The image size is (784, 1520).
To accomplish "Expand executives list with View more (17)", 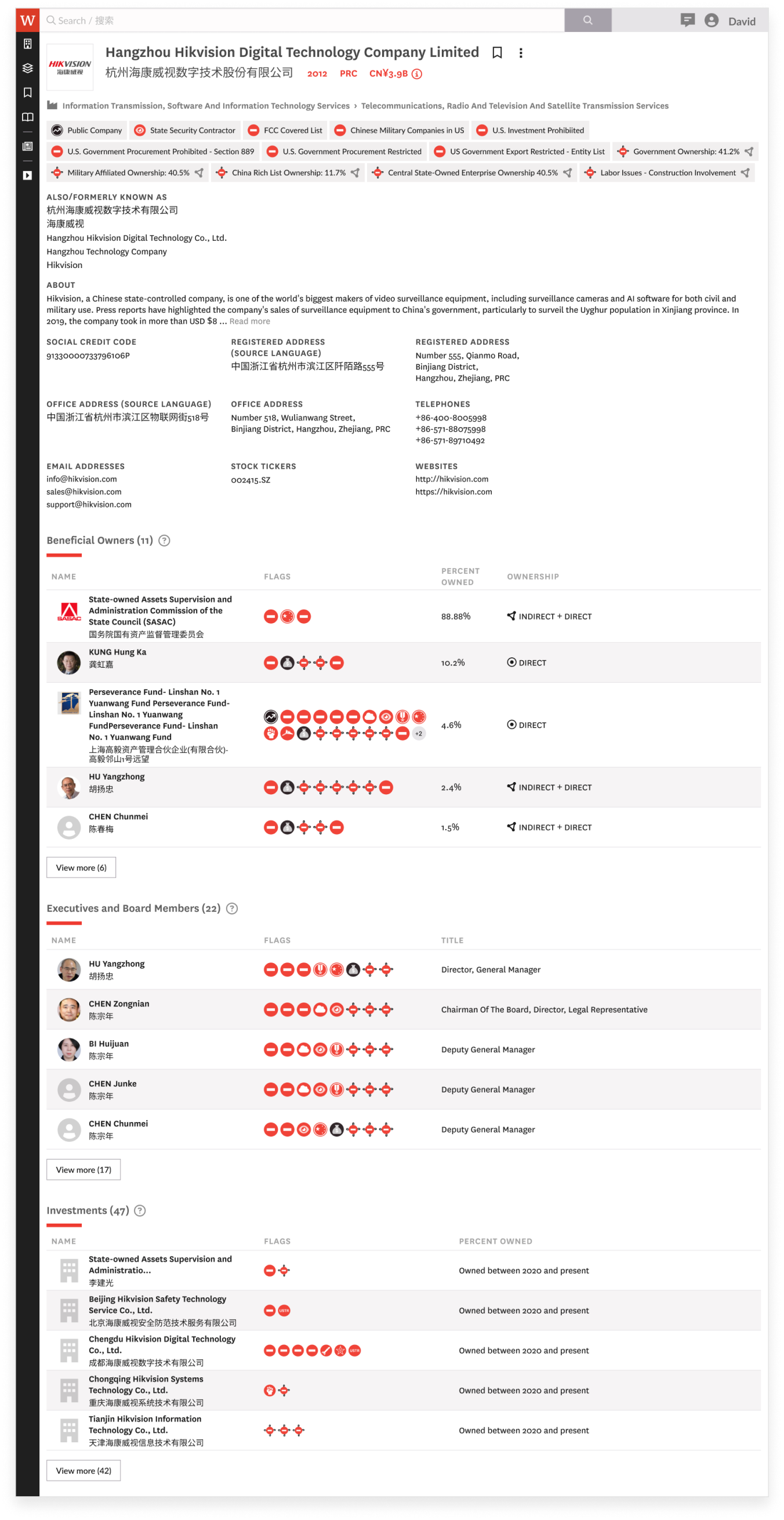I will coord(83,1170).
